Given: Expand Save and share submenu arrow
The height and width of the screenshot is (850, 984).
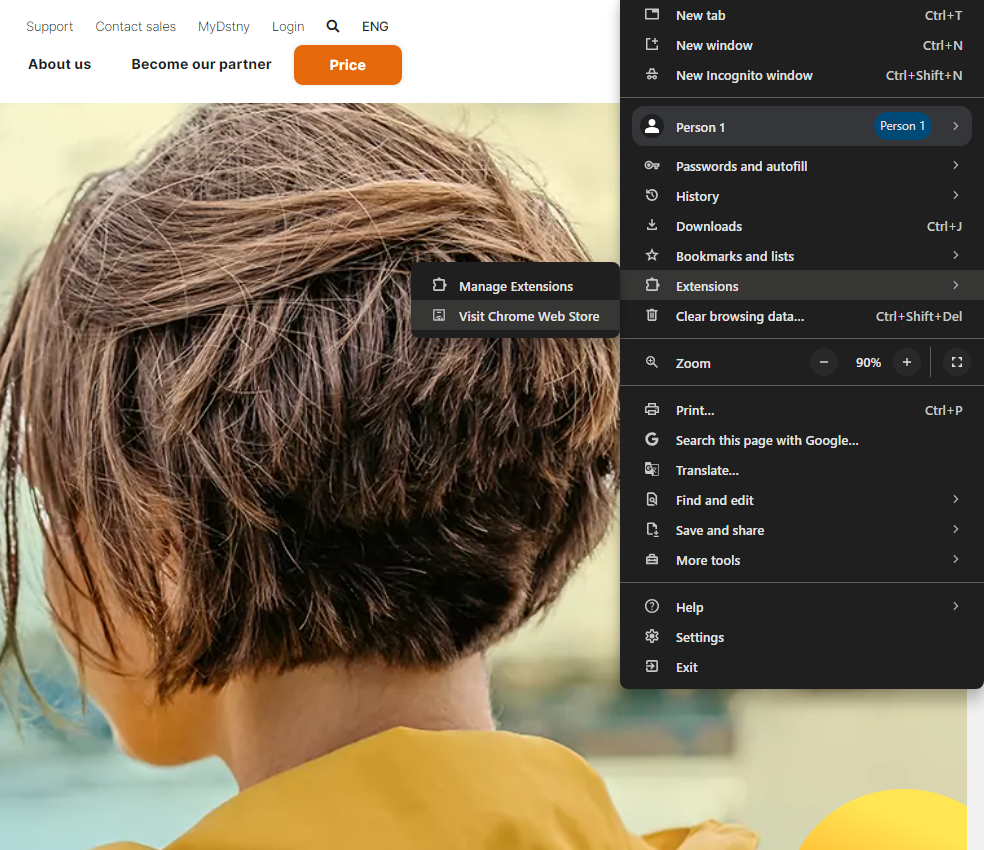Looking at the screenshot, I should click(955, 529).
